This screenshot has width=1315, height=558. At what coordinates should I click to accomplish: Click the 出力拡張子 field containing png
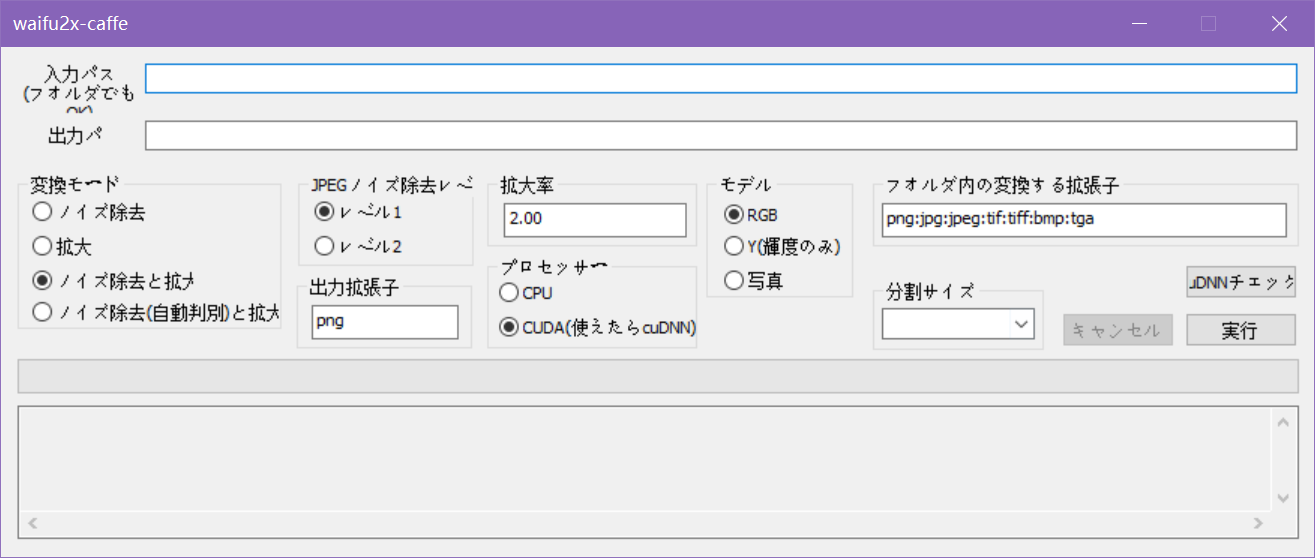coord(385,322)
